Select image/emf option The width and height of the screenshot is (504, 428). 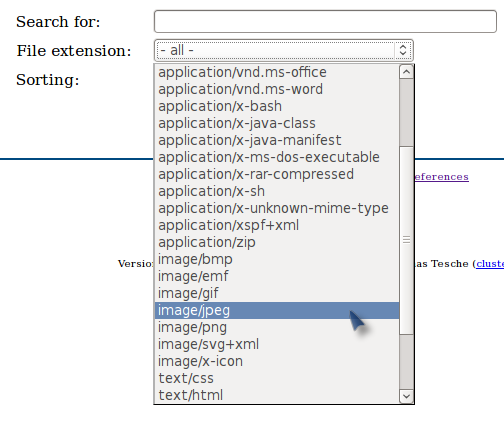point(277,276)
